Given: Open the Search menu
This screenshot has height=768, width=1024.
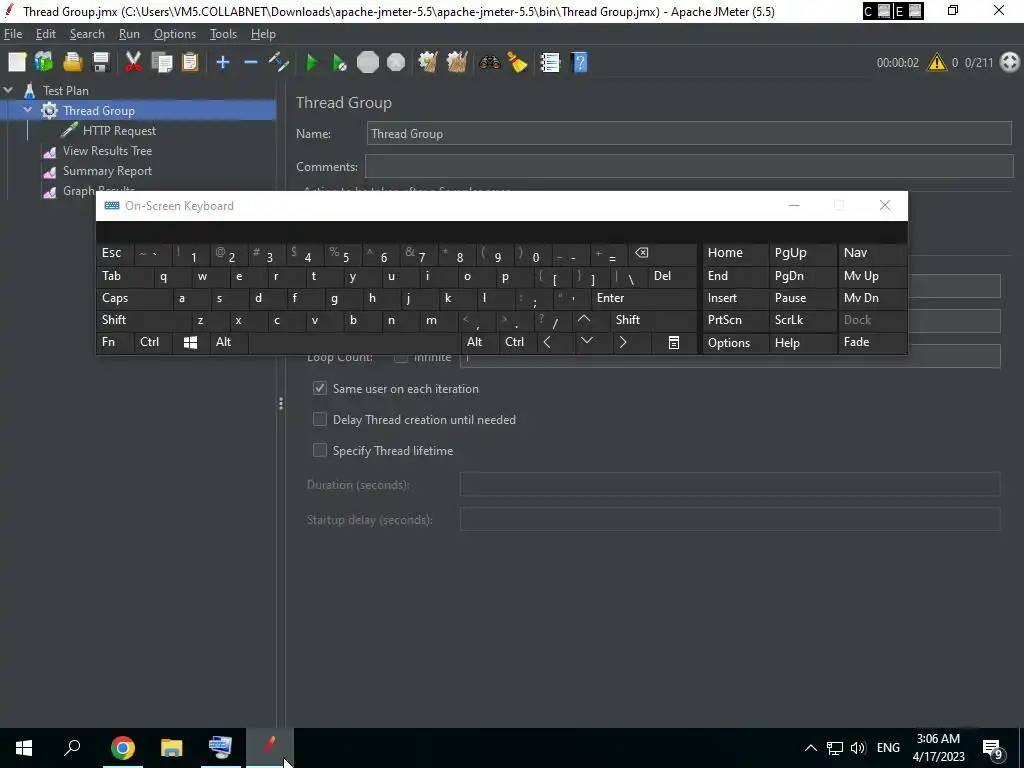Looking at the screenshot, I should coord(87,34).
